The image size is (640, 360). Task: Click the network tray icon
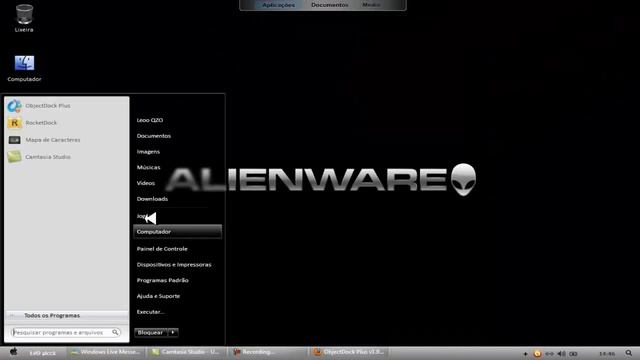(x=549, y=353)
